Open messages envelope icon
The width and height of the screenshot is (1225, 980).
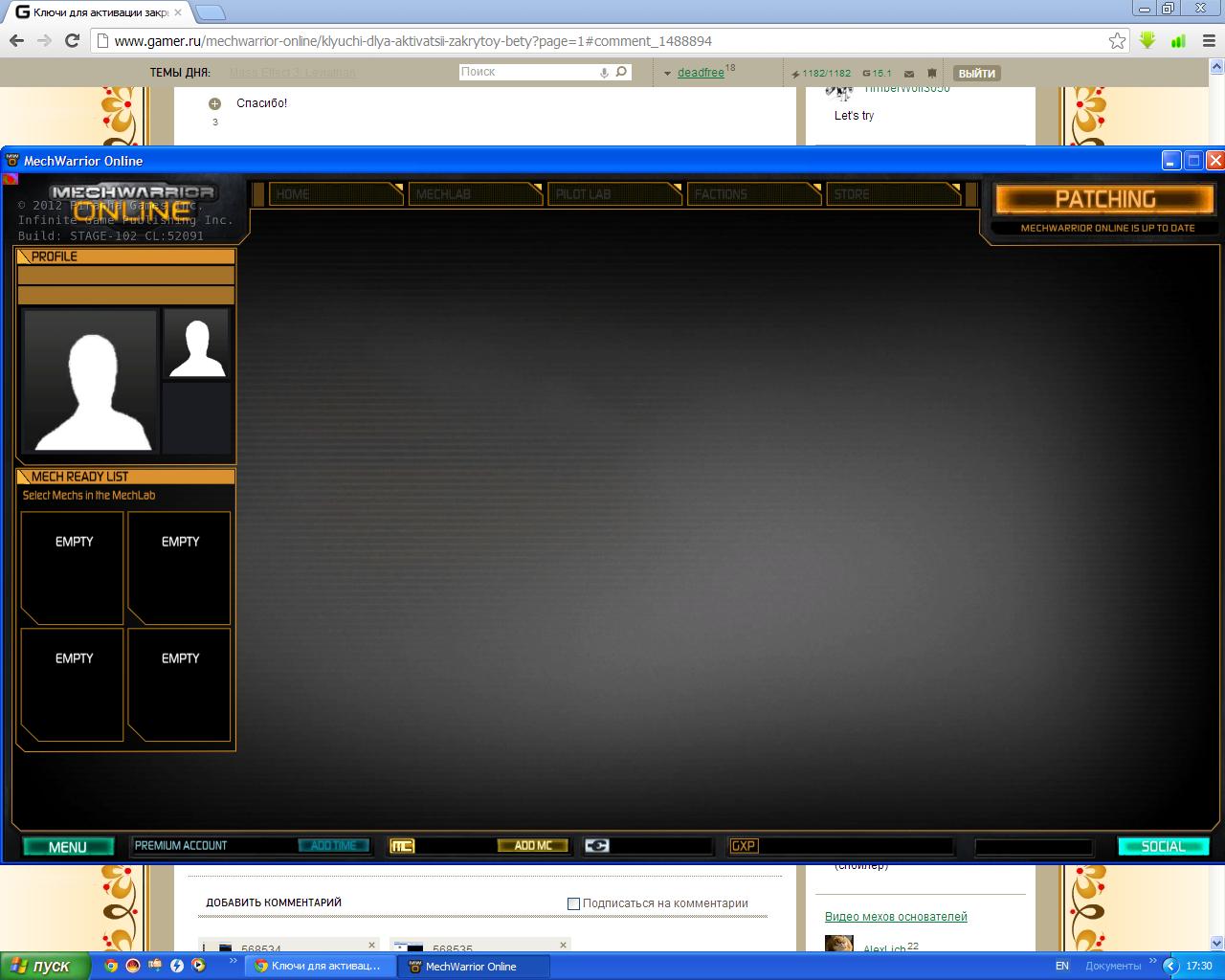pyautogui.click(x=909, y=73)
